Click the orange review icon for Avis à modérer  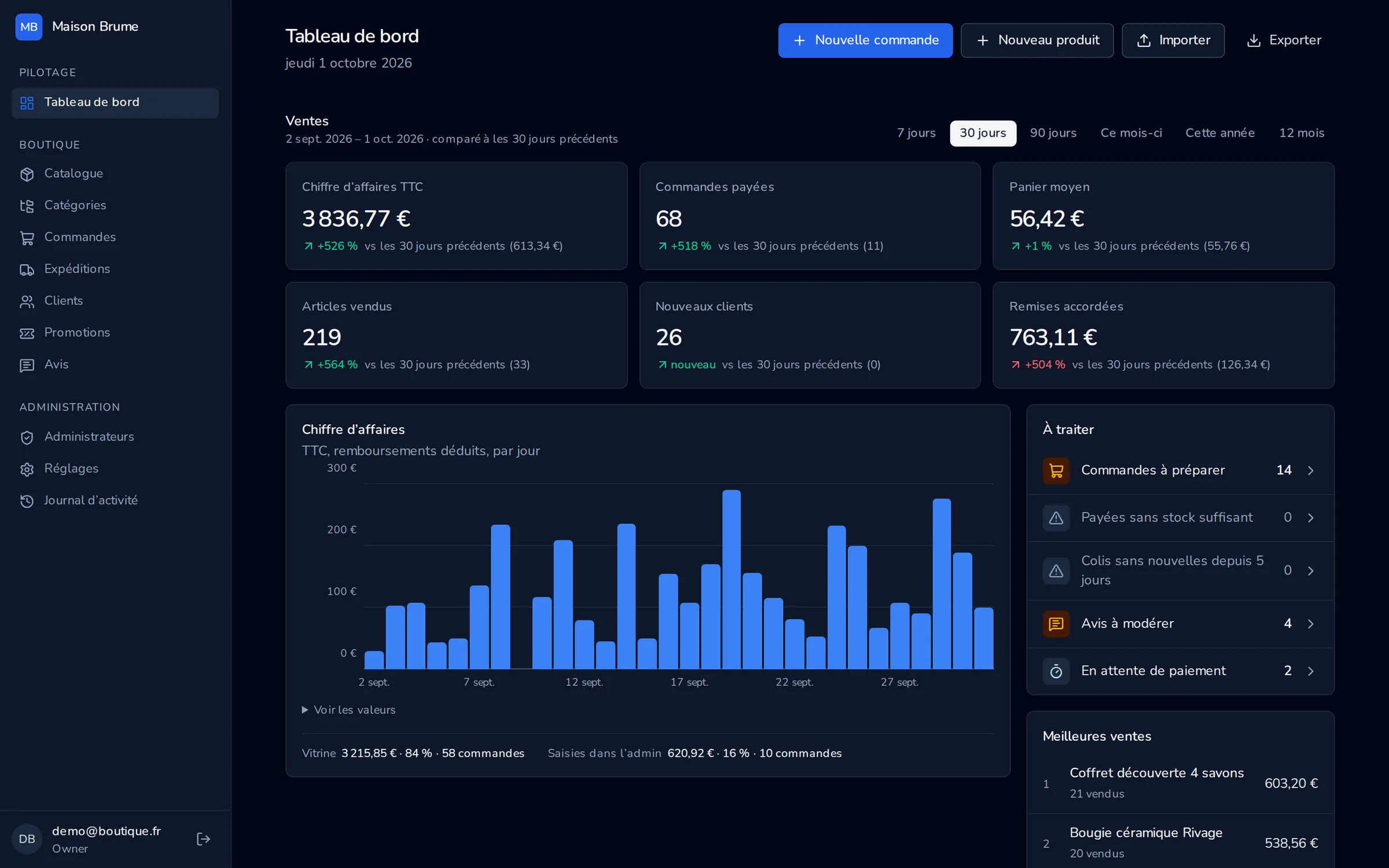click(x=1056, y=624)
